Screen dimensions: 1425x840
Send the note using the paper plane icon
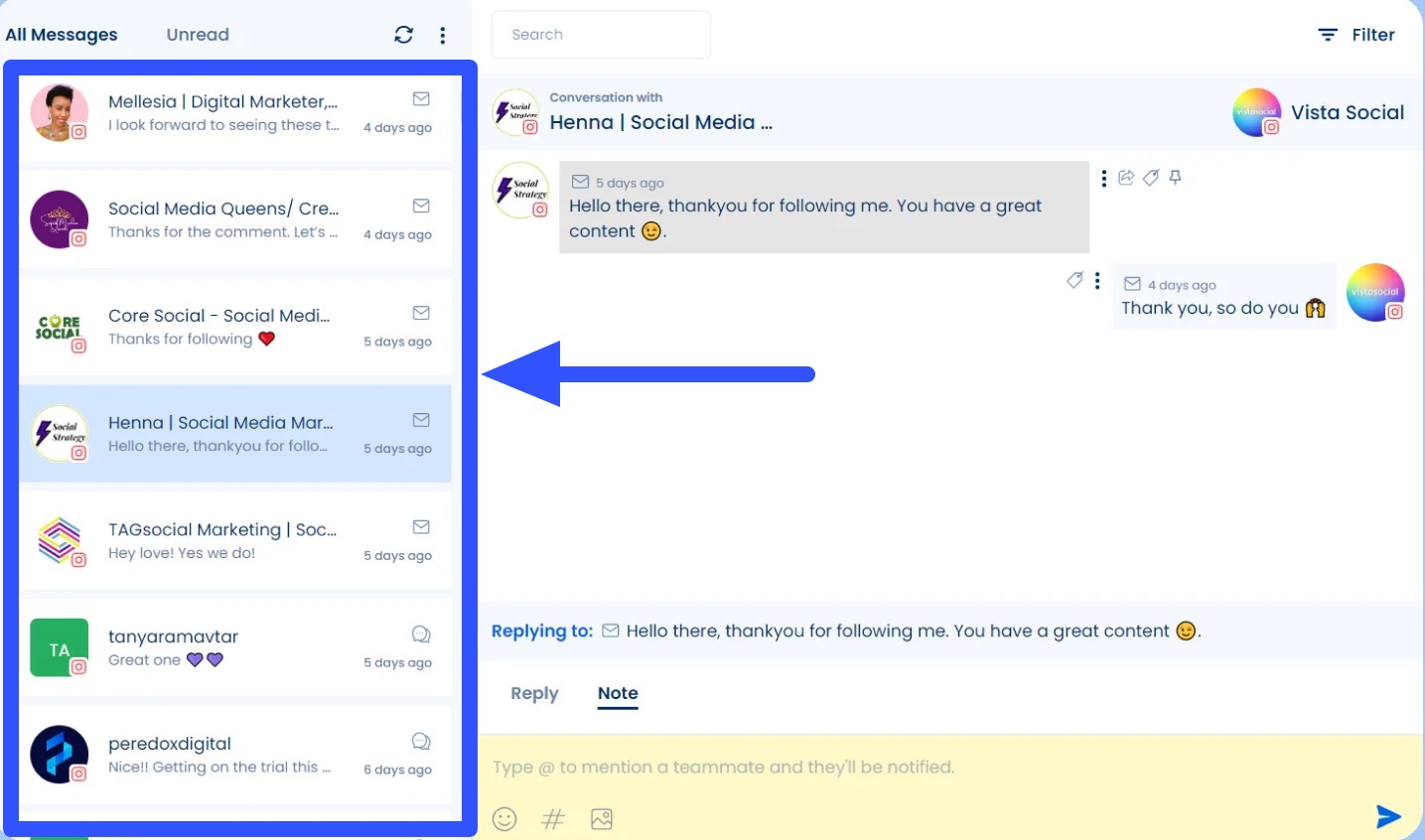tap(1388, 816)
